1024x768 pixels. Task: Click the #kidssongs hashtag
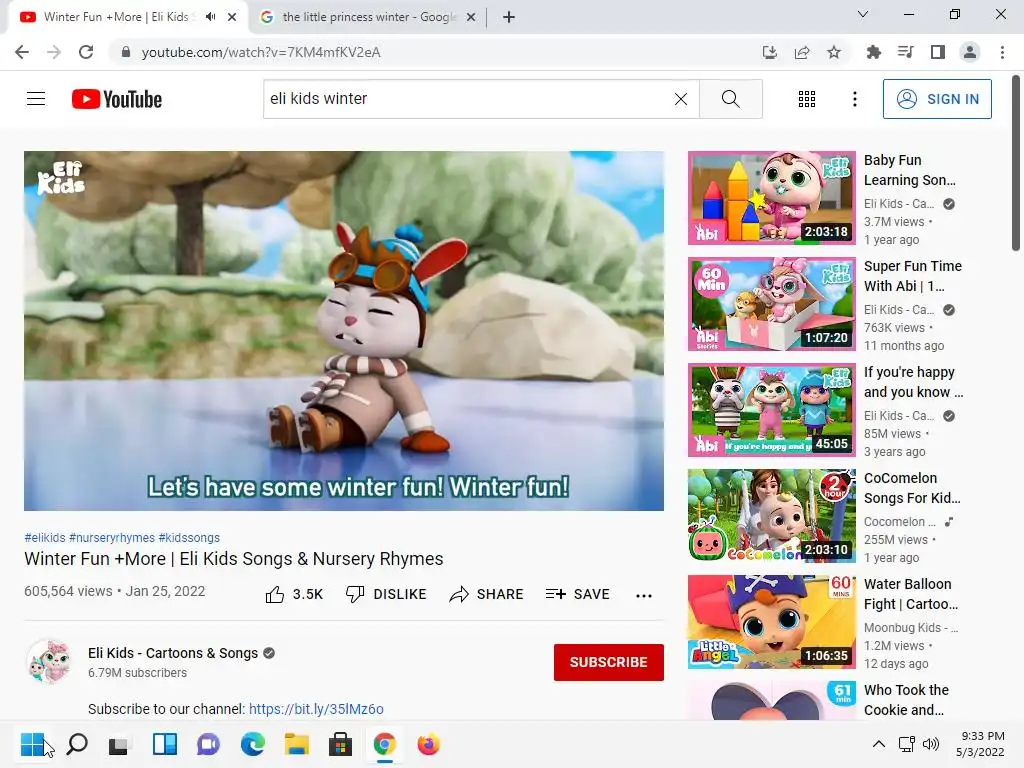pyautogui.click(x=189, y=537)
